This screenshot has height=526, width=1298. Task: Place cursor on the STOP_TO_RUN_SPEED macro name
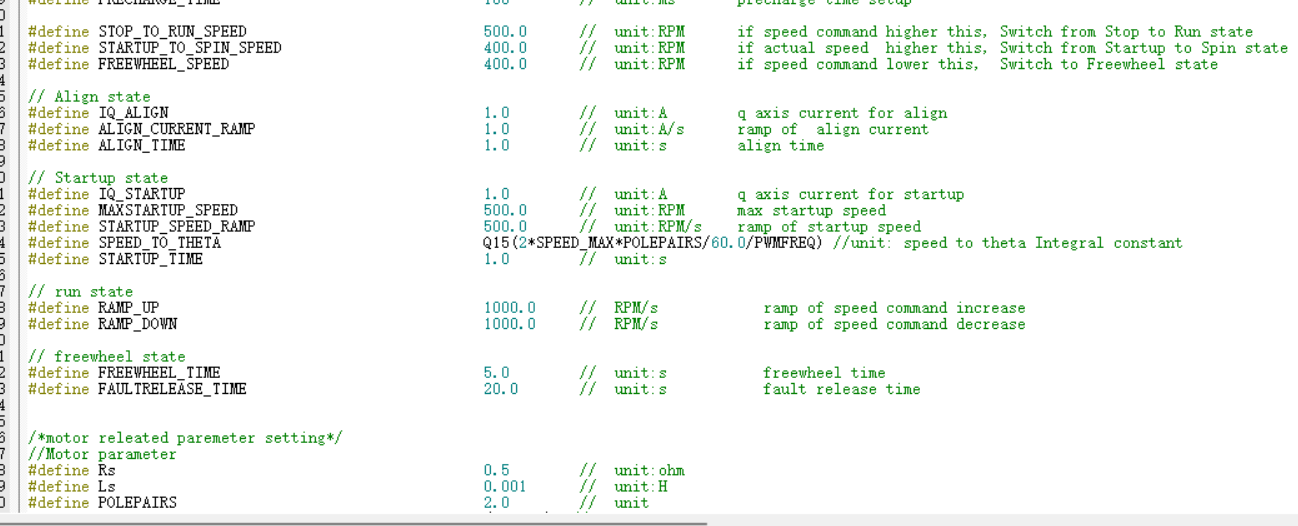171,32
